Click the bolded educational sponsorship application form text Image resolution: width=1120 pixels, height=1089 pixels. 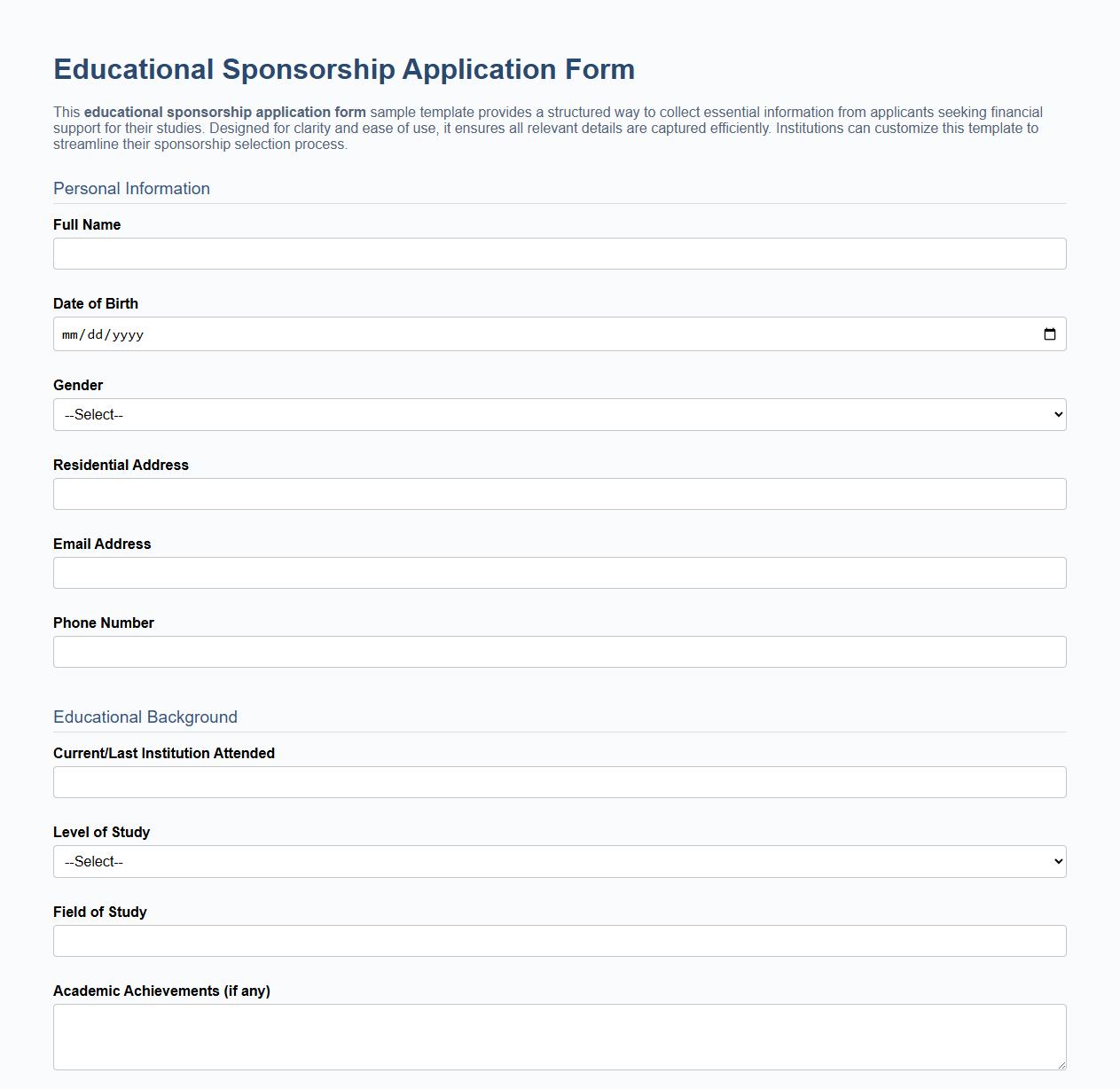pyautogui.click(x=223, y=112)
